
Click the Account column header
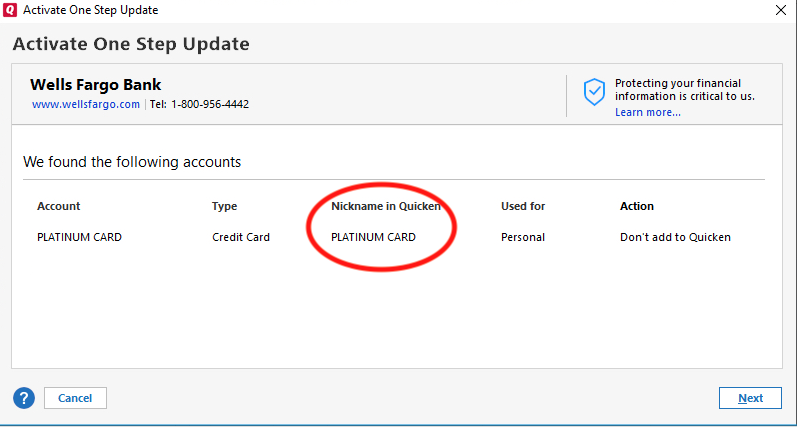click(58, 206)
